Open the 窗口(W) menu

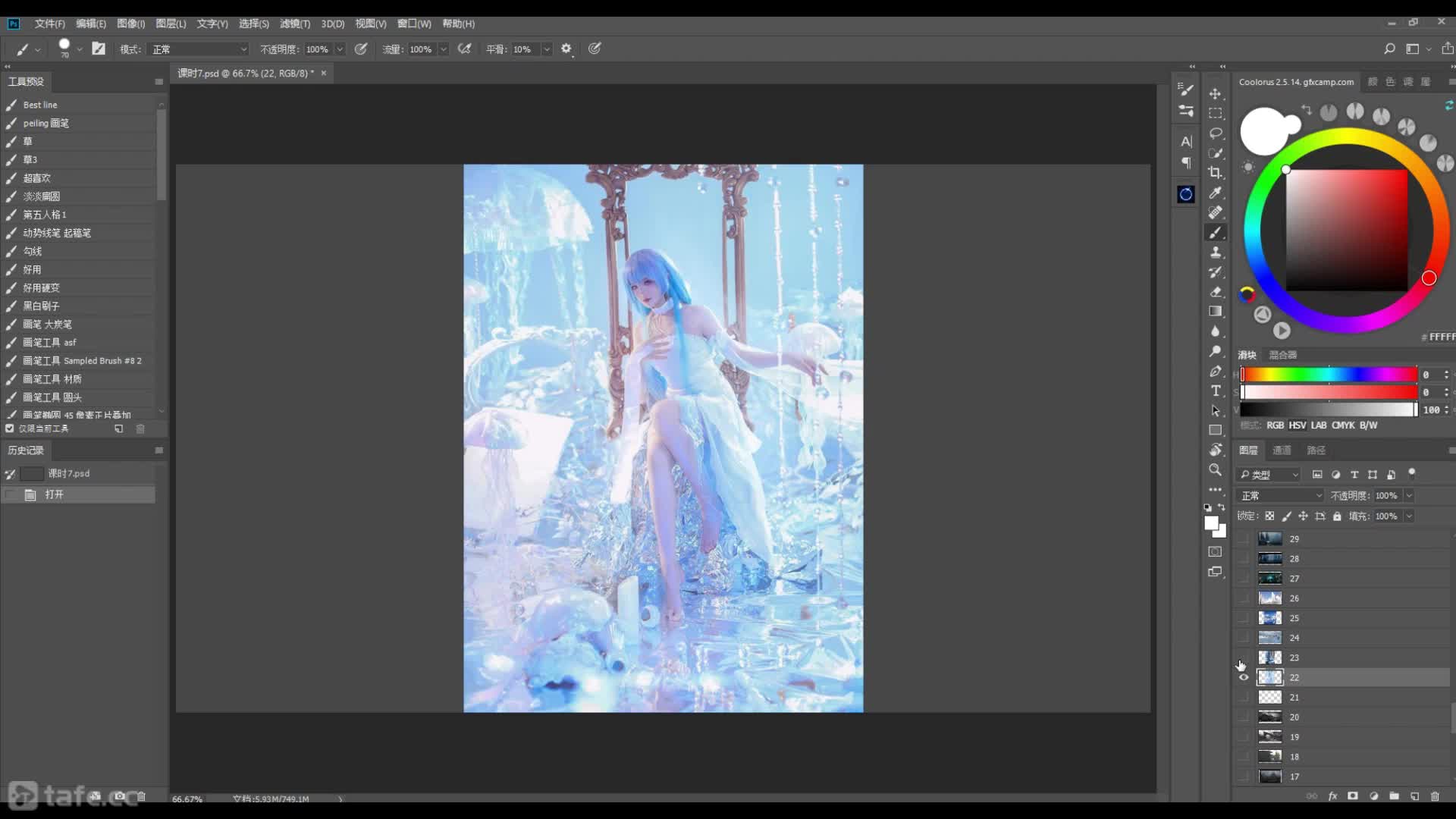tap(414, 24)
